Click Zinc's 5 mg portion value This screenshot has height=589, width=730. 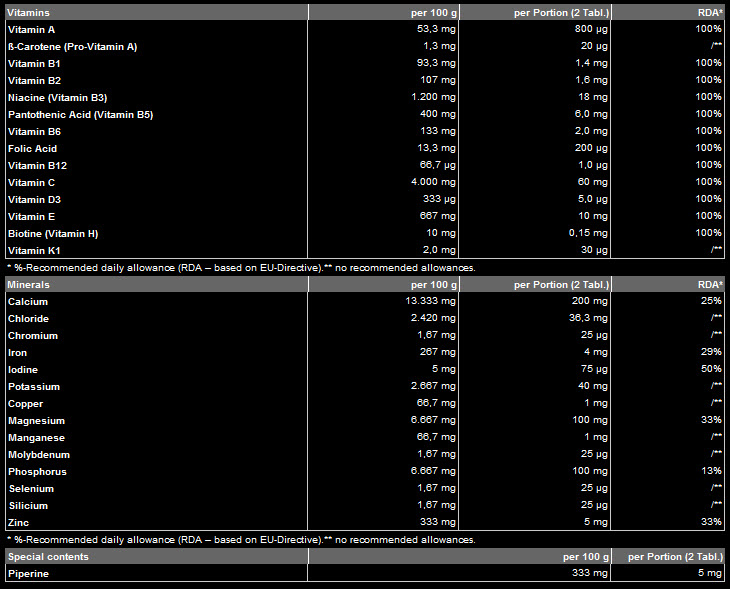point(596,522)
